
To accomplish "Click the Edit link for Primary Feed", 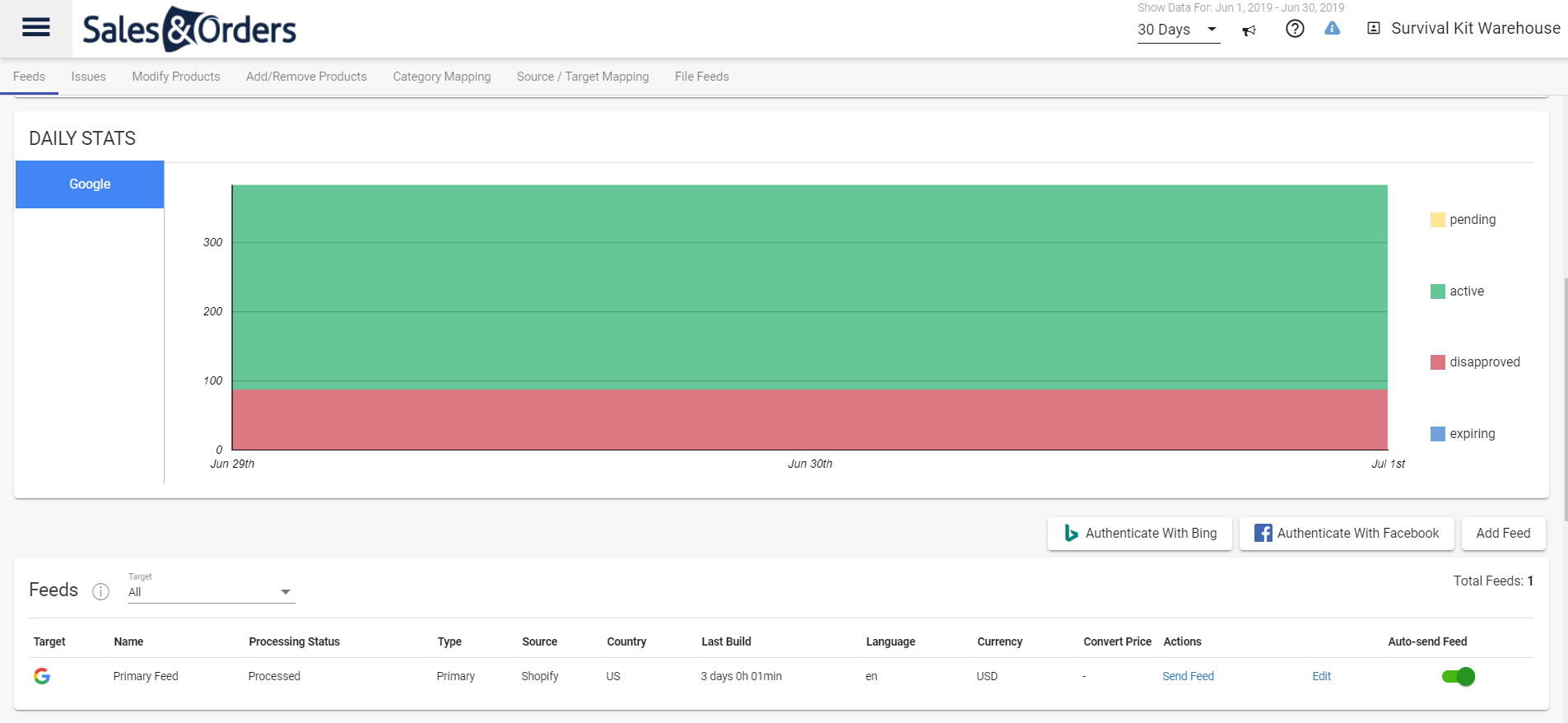I will 1321,676.
